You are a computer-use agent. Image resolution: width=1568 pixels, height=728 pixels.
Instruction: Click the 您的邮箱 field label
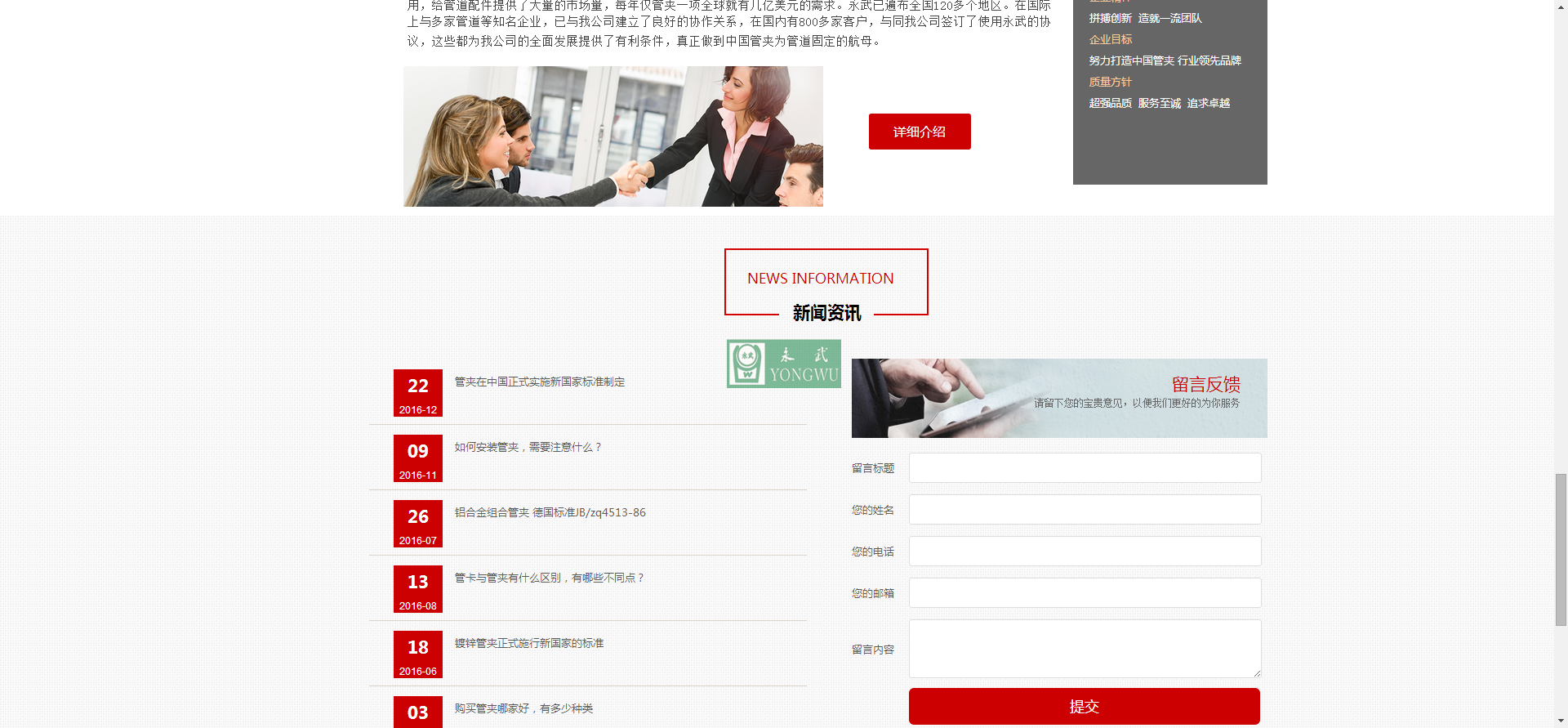tap(873, 593)
